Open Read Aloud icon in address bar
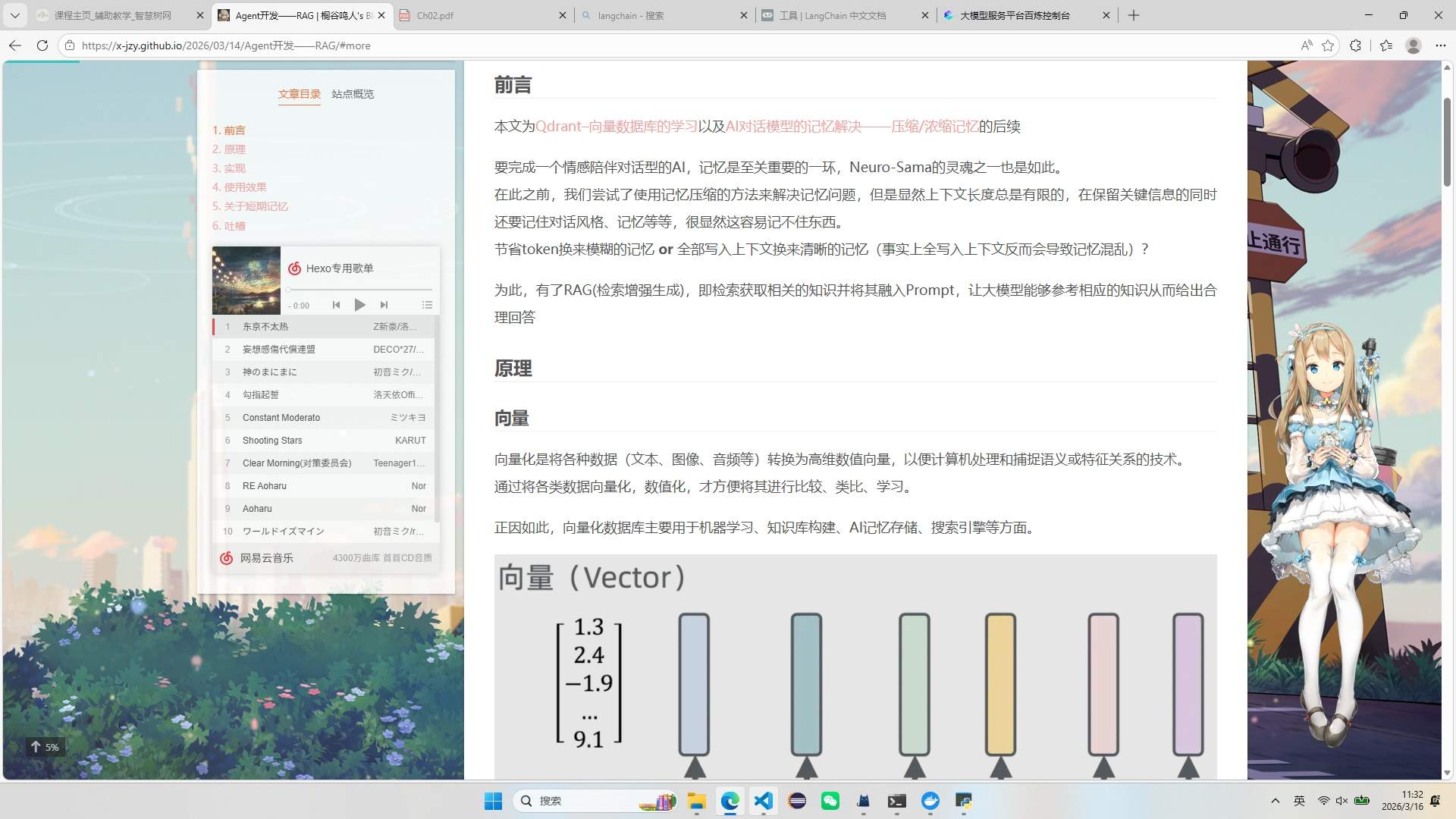 (1306, 45)
